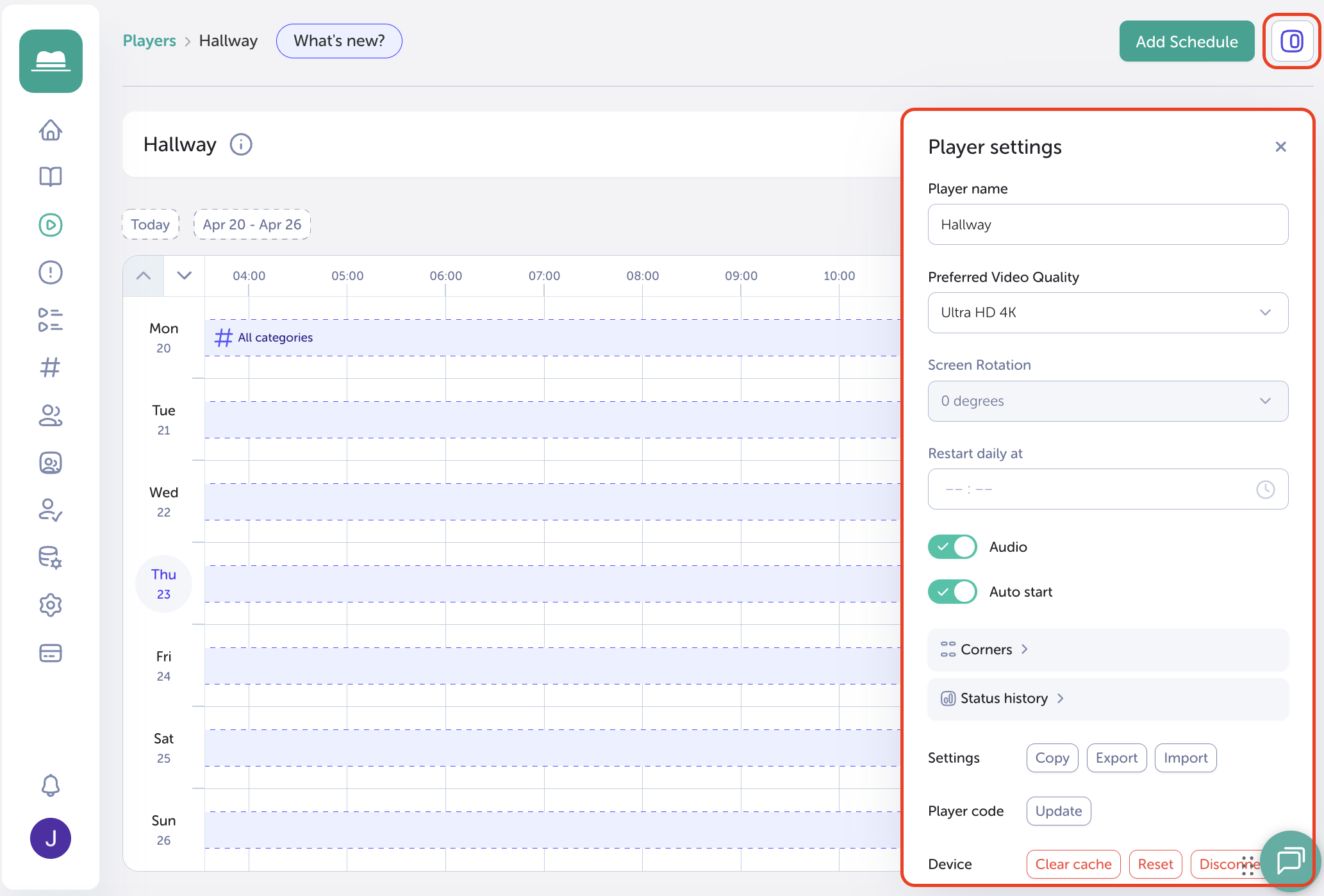1324x896 pixels.
Task: Open the alerts exclamation icon in sidebar
Action: pyautogui.click(x=51, y=272)
